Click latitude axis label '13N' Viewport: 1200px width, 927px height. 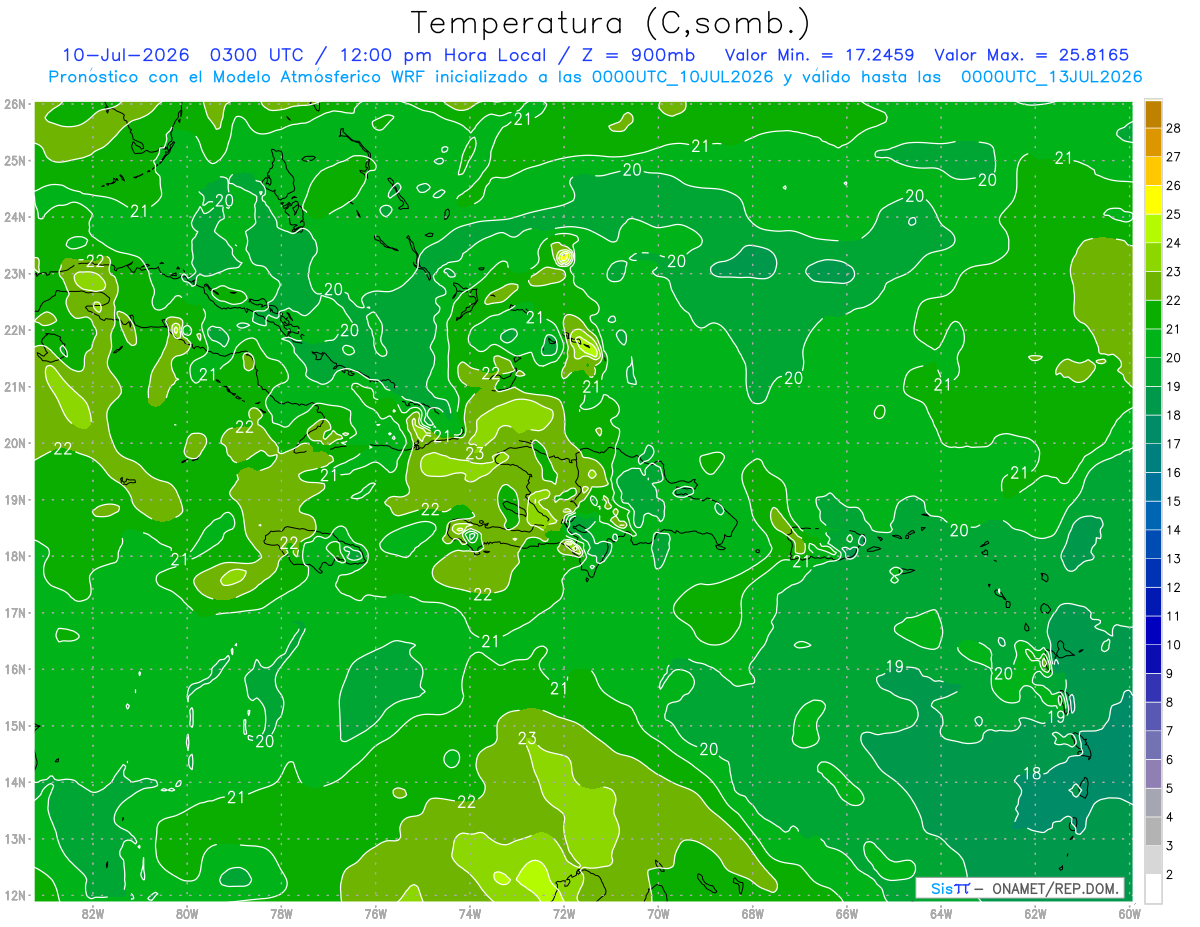15,838
